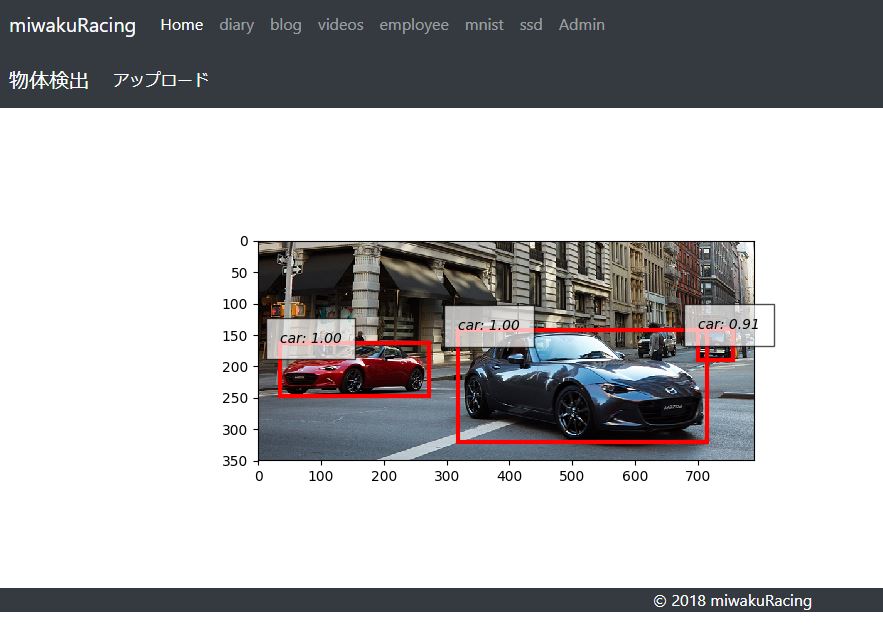Click the miwakuRacing brand logo link
883x632 pixels.
click(72, 25)
